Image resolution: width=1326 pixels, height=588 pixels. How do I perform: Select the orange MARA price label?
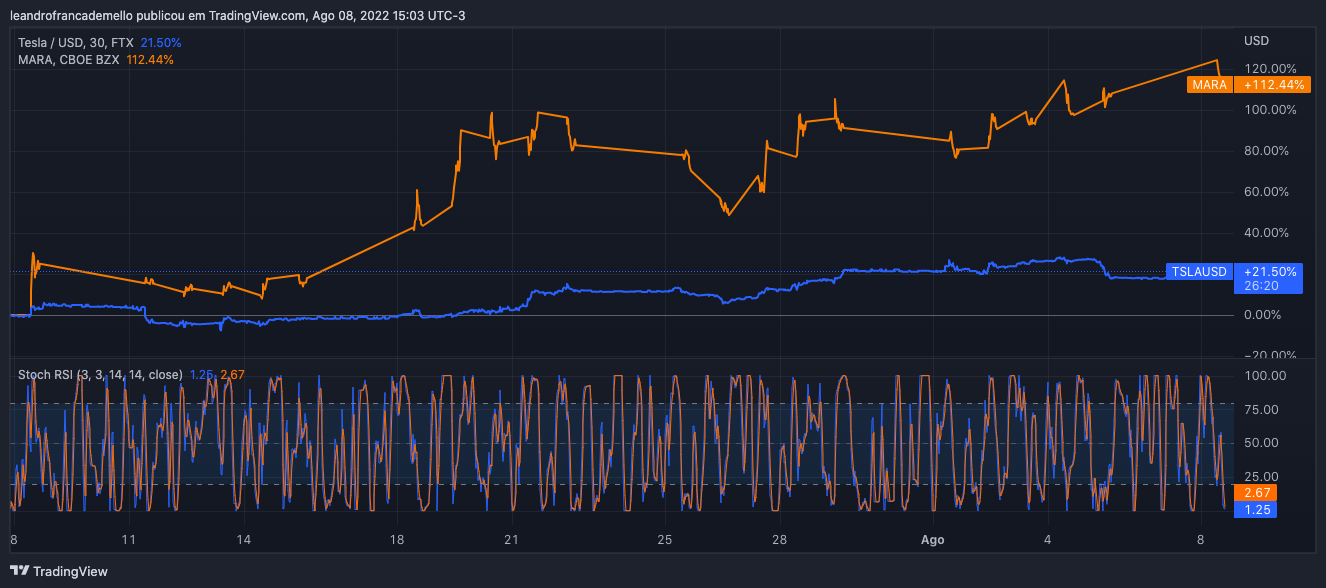pos(1209,85)
